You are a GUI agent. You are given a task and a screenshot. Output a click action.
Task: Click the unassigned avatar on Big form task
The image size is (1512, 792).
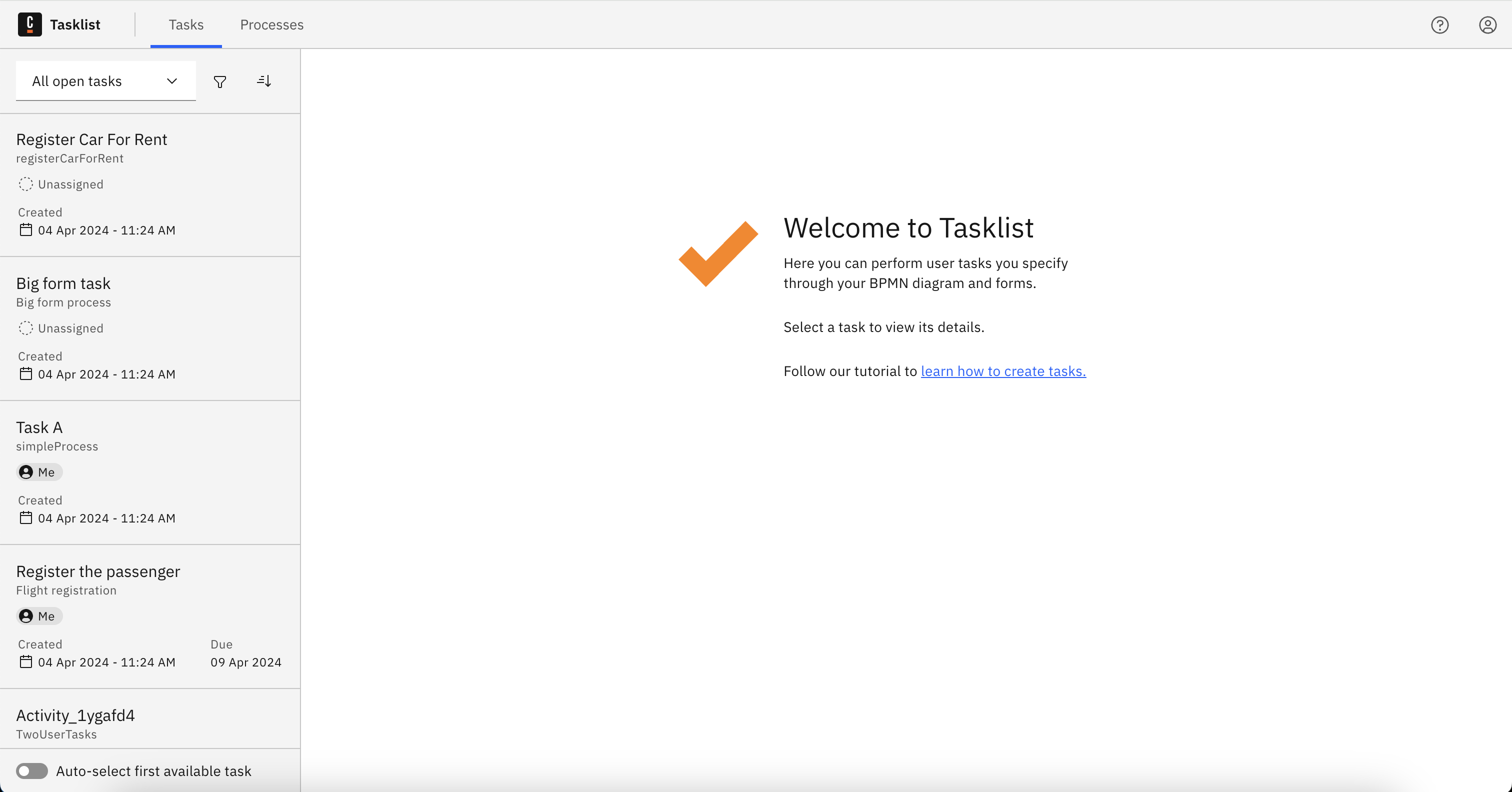pos(26,328)
